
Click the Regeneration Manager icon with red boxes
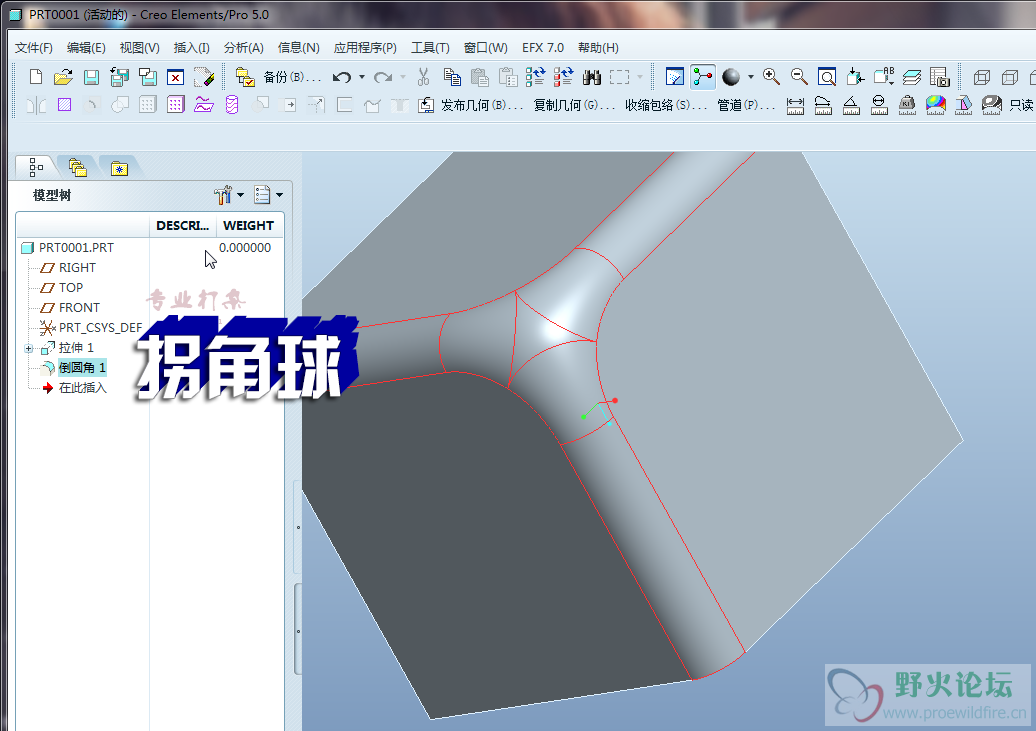[x=563, y=77]
